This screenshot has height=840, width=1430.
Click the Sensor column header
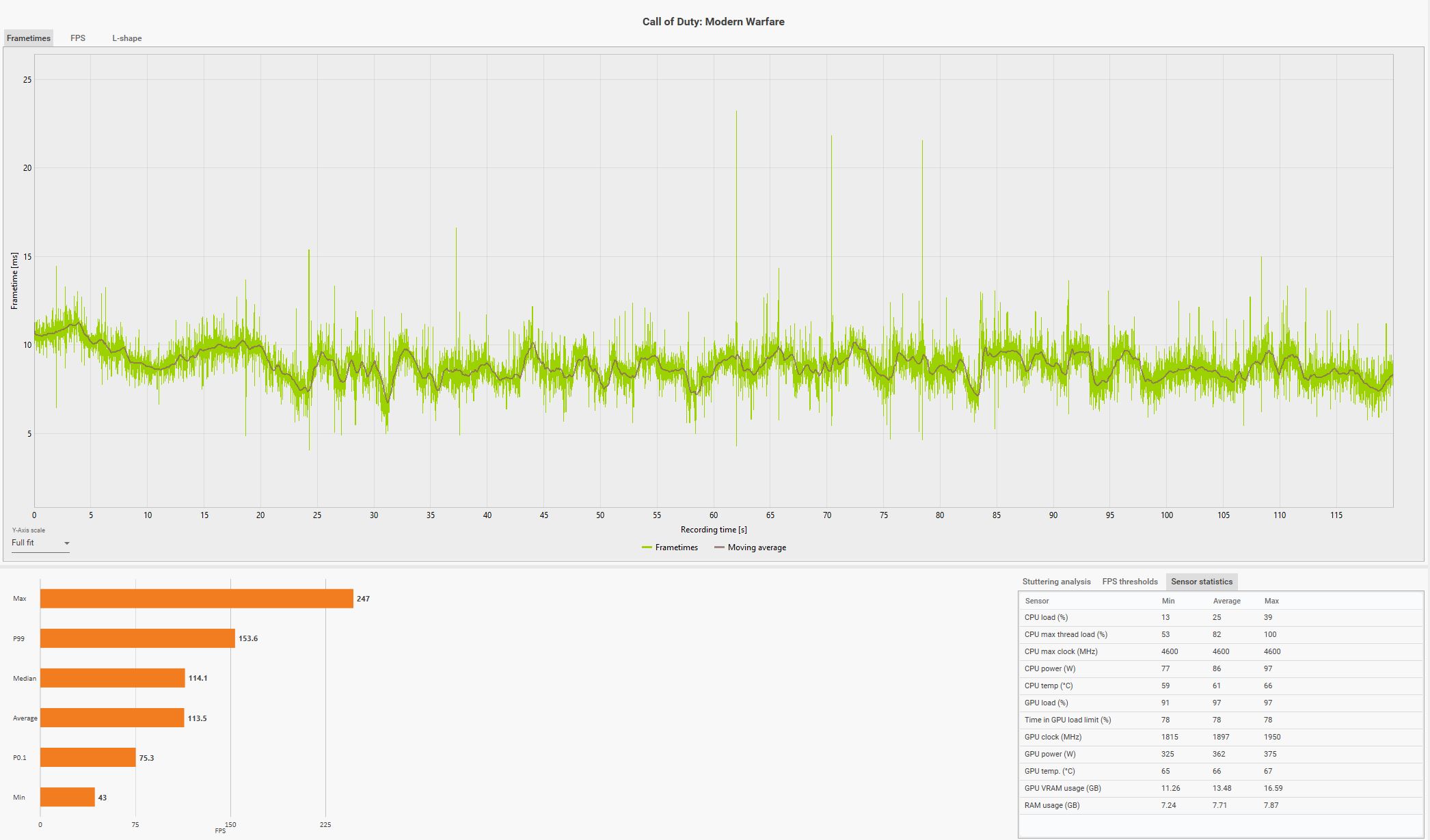point(1036,601)
